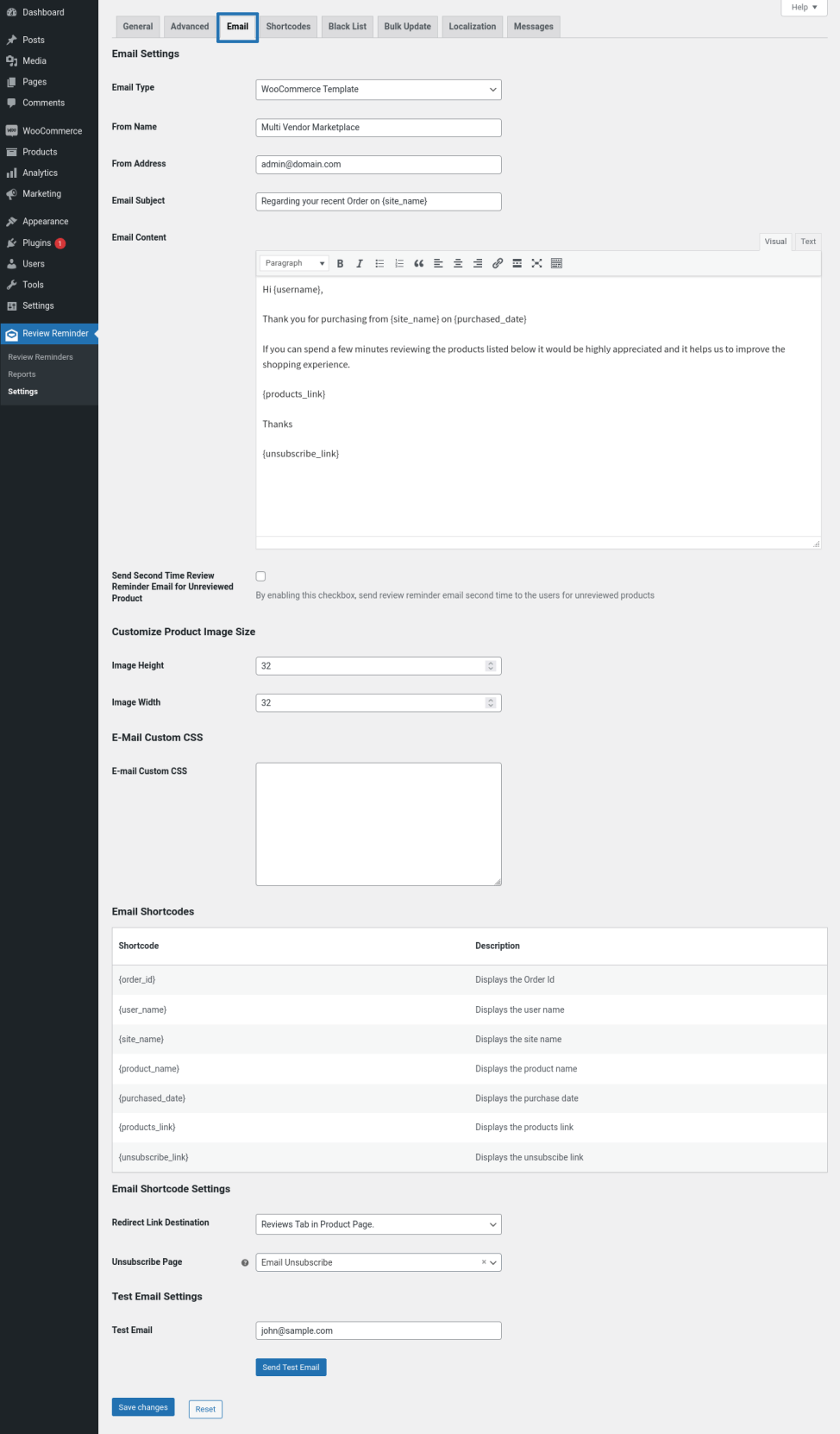Switch to the Messages tab

tap(534, 27)
